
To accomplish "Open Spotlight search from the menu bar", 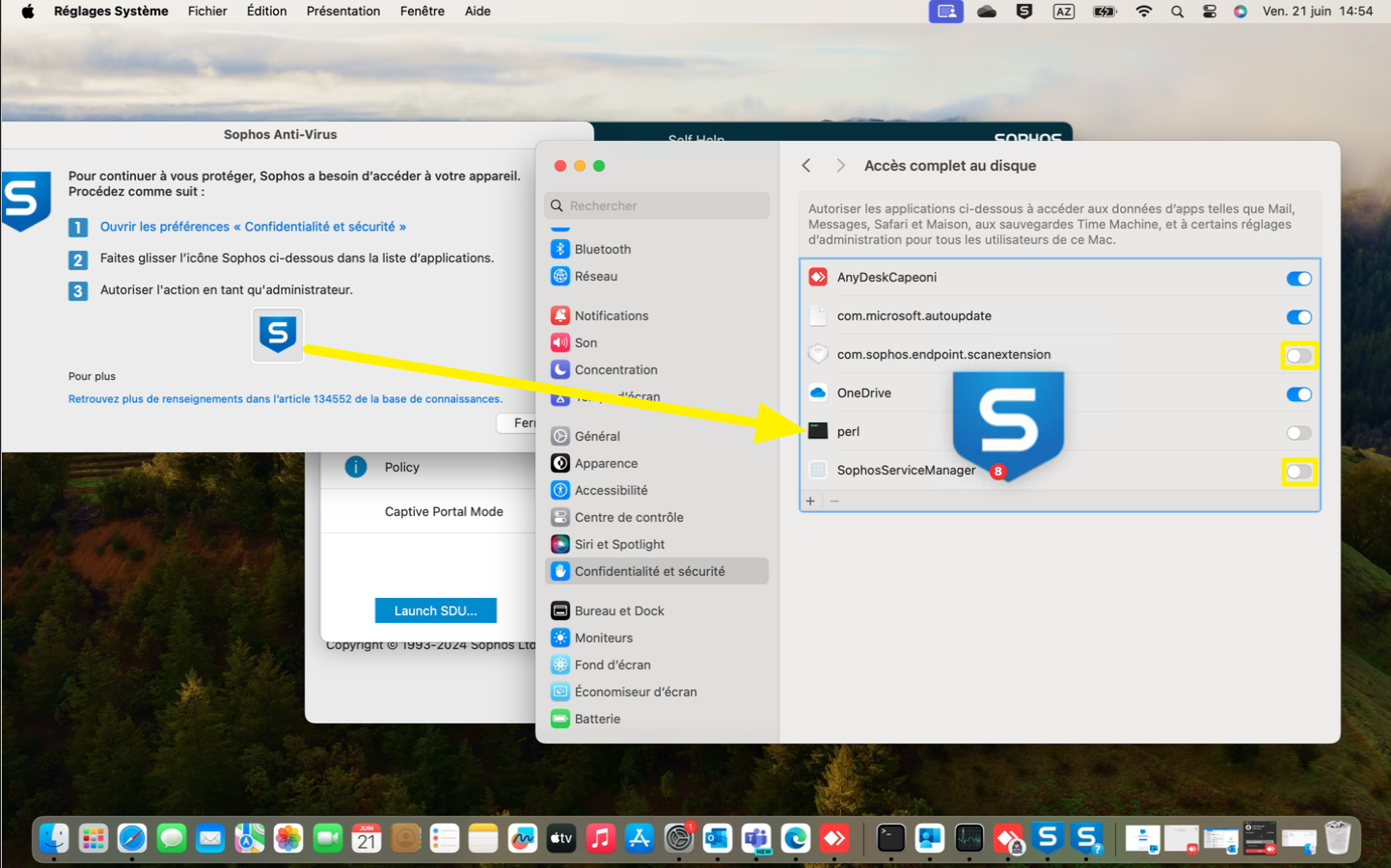I will tap(1177, 12).
